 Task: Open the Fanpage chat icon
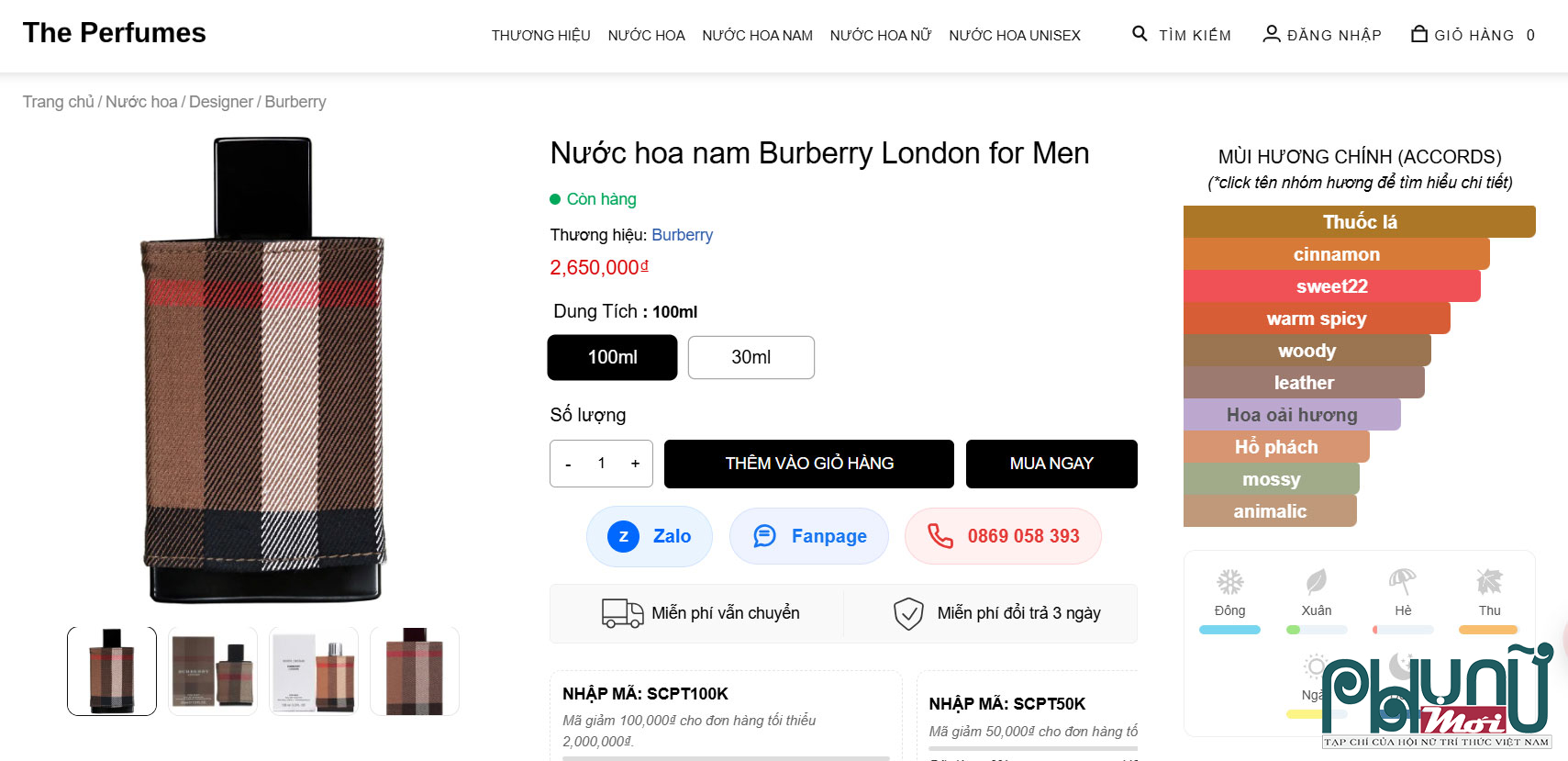coord(764,536)
